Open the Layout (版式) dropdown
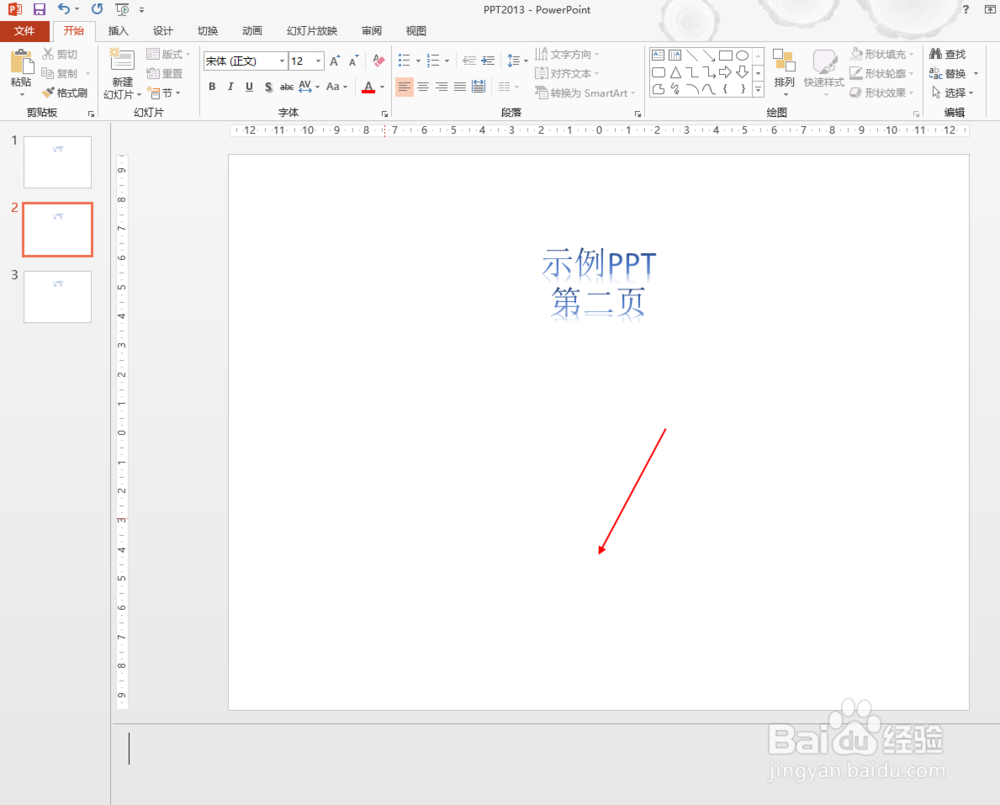The height and width of the screenshot is (805, 1000). click(168, 54)
